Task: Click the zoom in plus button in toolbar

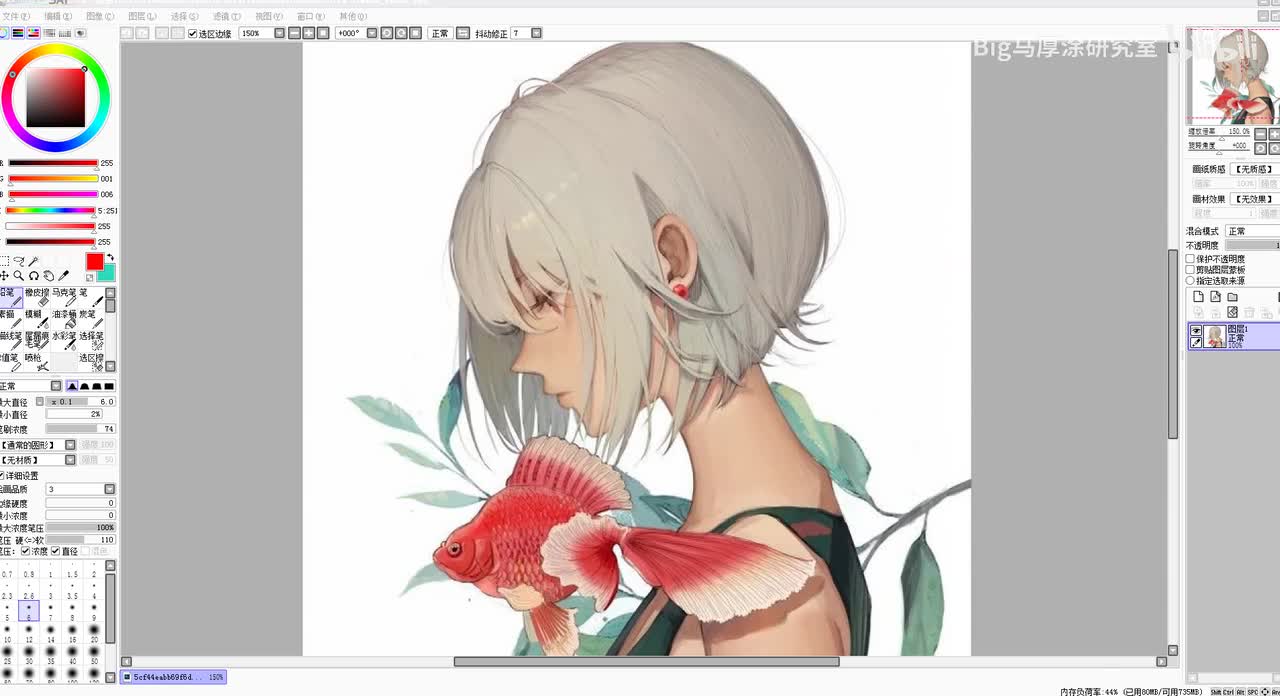Action: [309, 33]
